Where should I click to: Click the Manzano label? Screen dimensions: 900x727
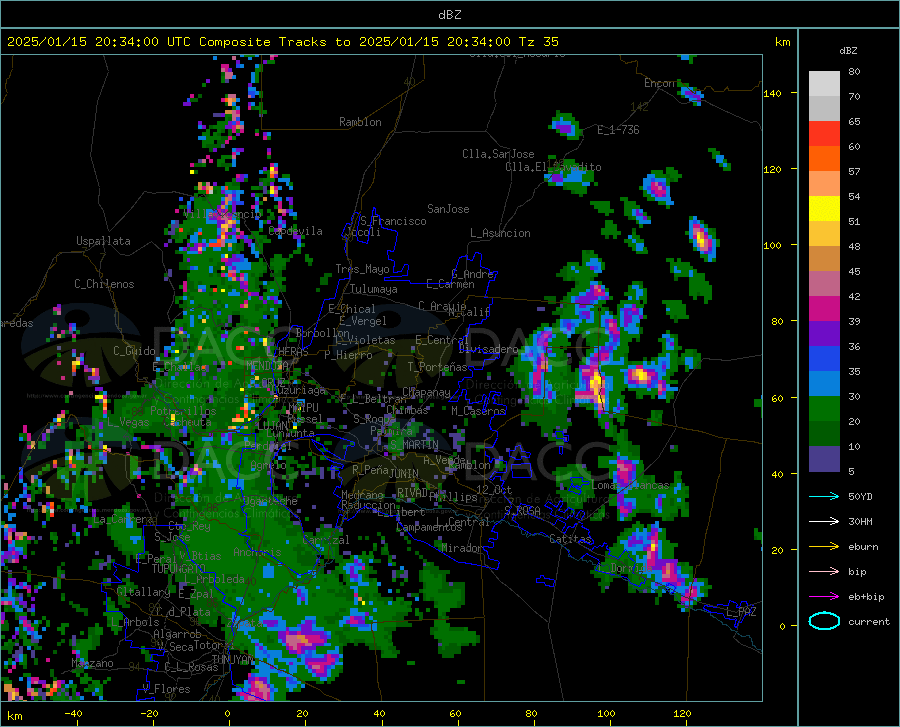point(92,663)
